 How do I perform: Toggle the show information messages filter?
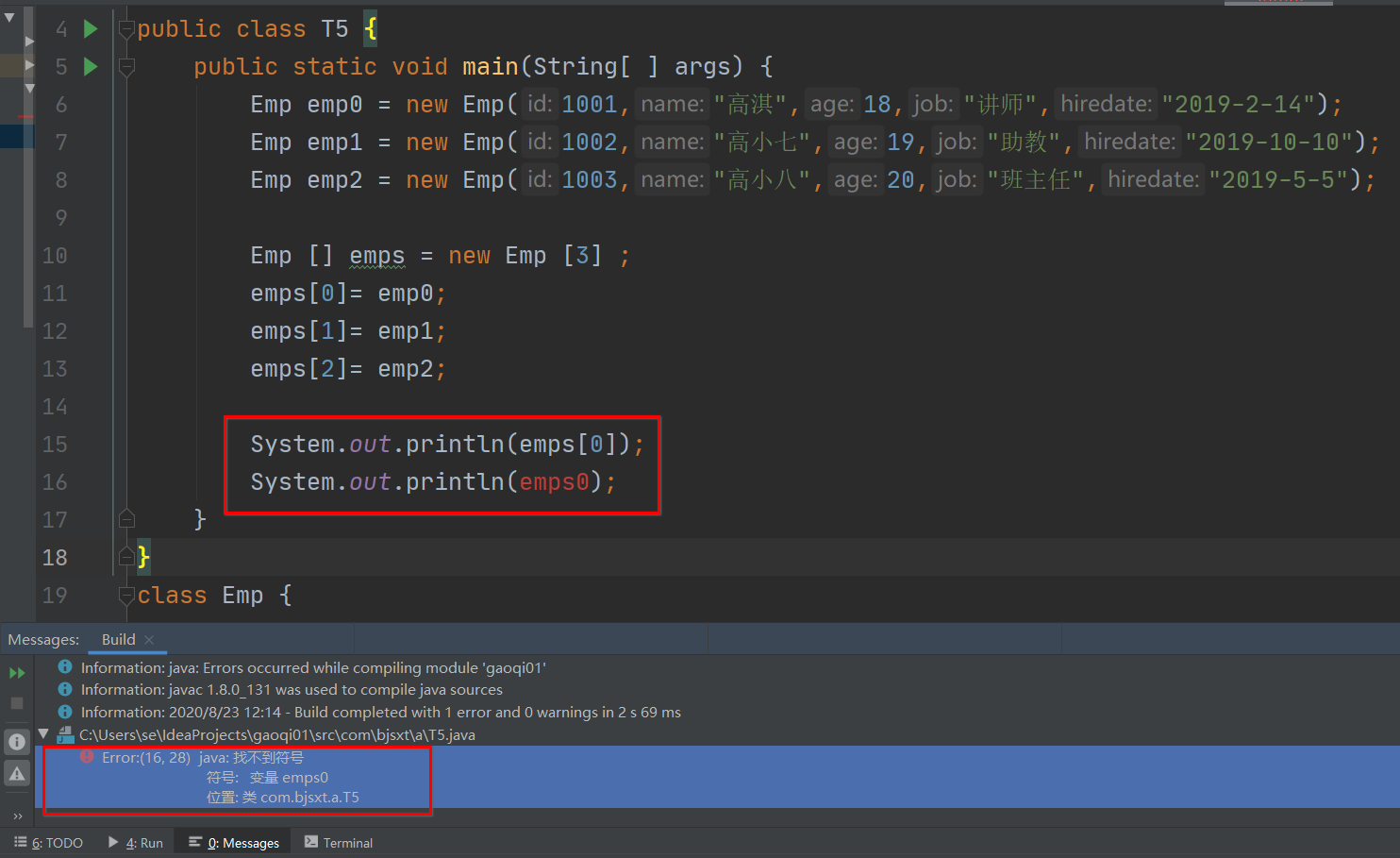[17, 742]
